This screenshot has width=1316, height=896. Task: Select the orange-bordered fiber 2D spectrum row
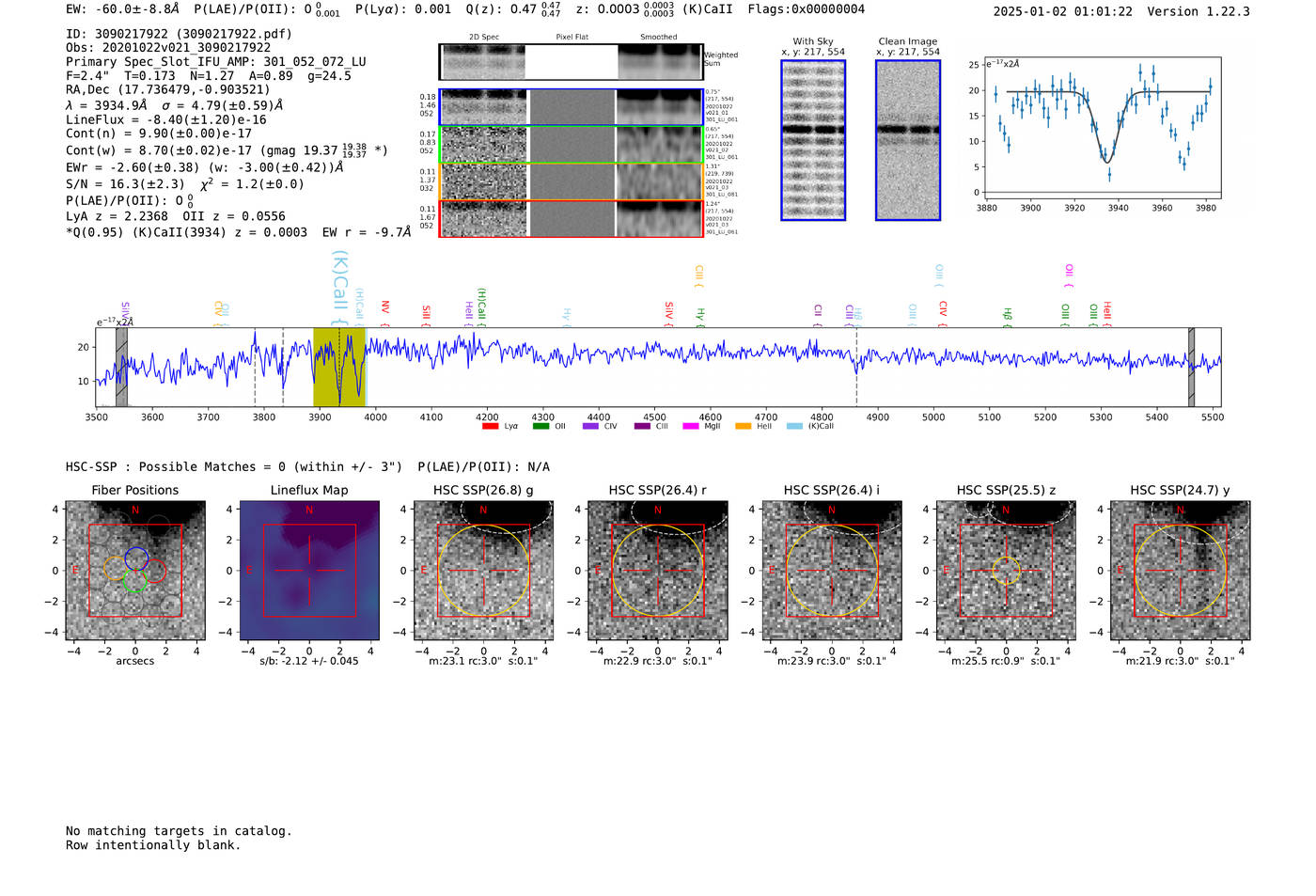(571, 181)
